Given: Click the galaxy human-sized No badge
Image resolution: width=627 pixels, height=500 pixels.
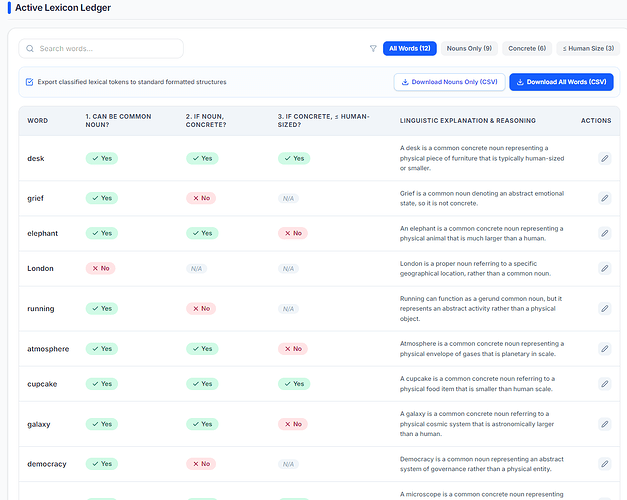Looking at the screenshot, I should click(293, 424).
